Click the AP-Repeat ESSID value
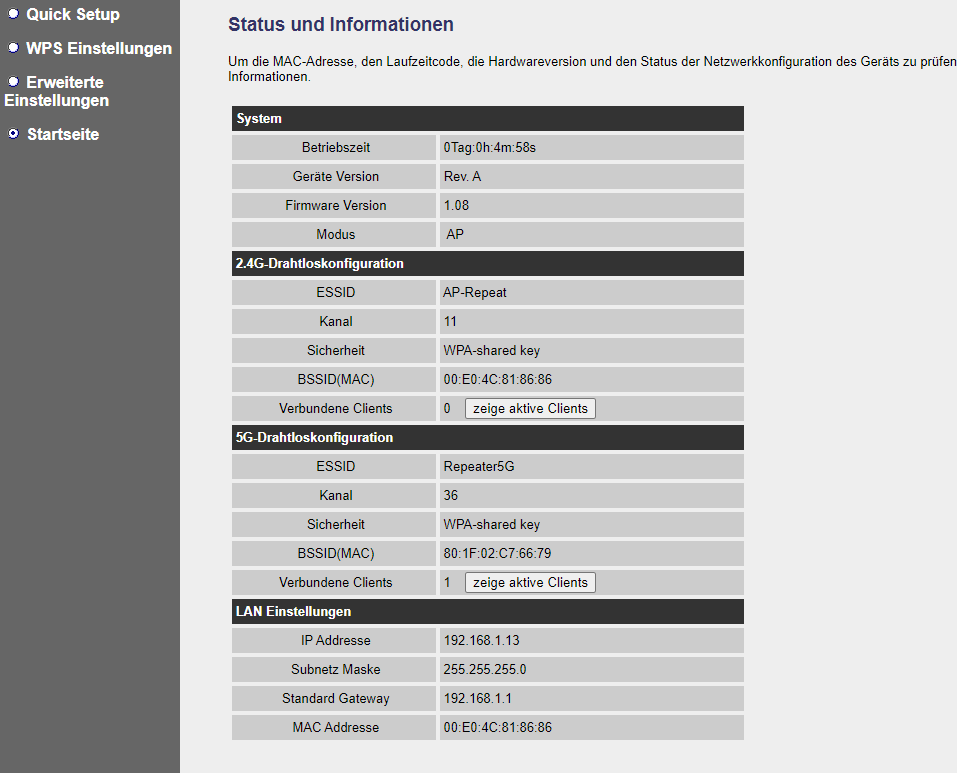Image resolution: width=957 pixels, height=773 pixels. click(475, 293)
